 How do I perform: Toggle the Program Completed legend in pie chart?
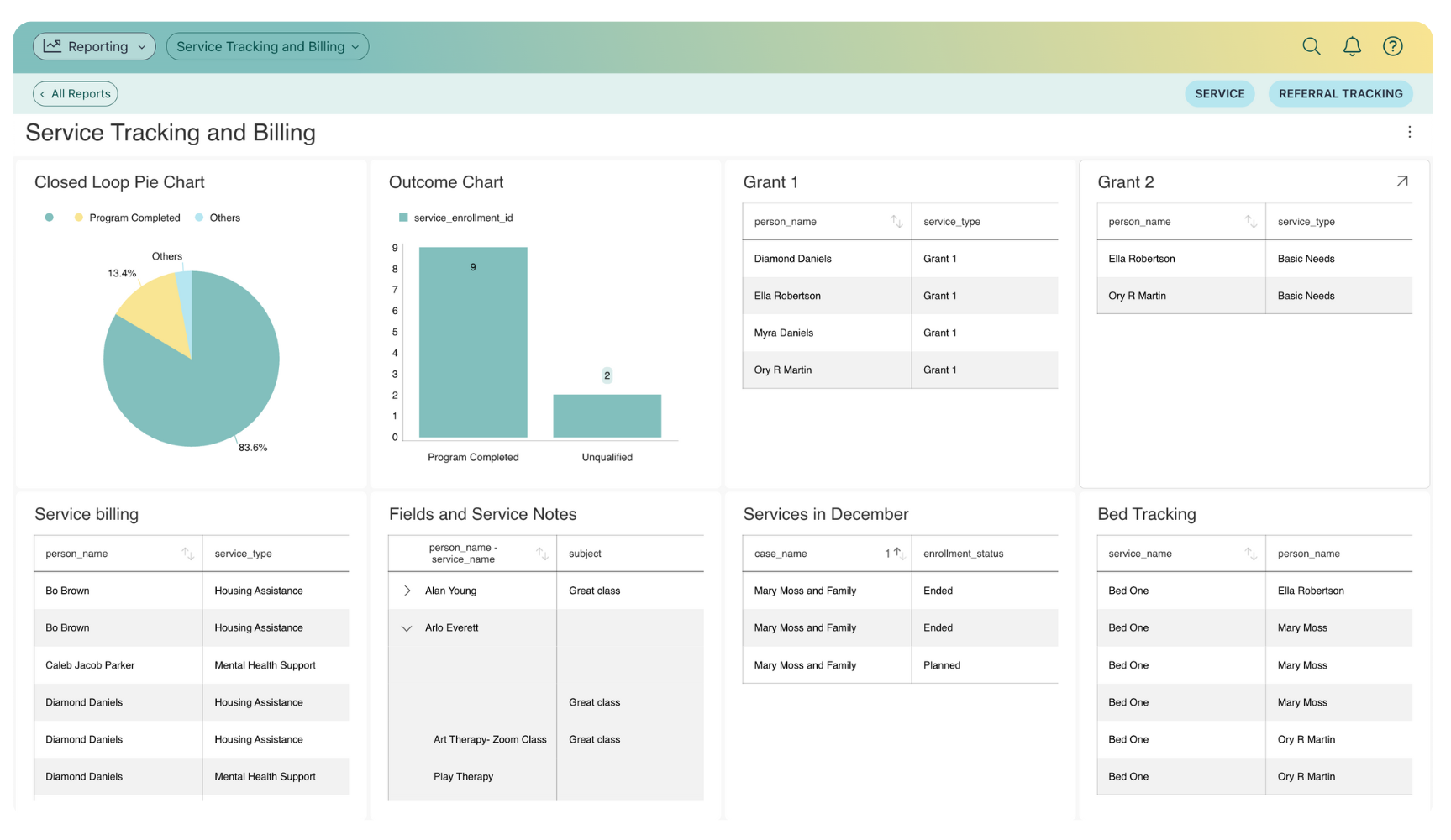click(129, 217)
